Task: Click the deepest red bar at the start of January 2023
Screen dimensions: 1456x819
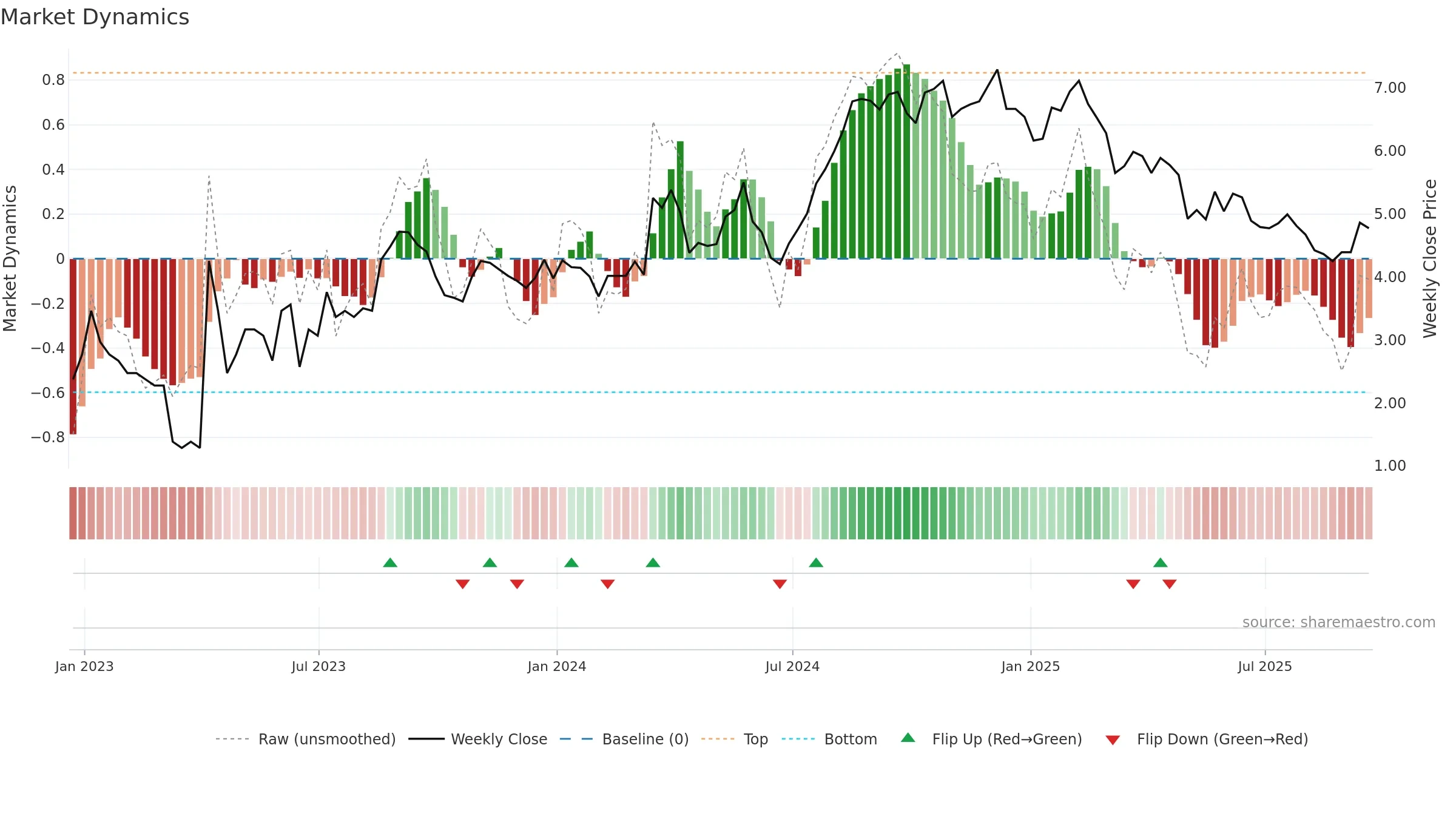Action: pos(73,346)
